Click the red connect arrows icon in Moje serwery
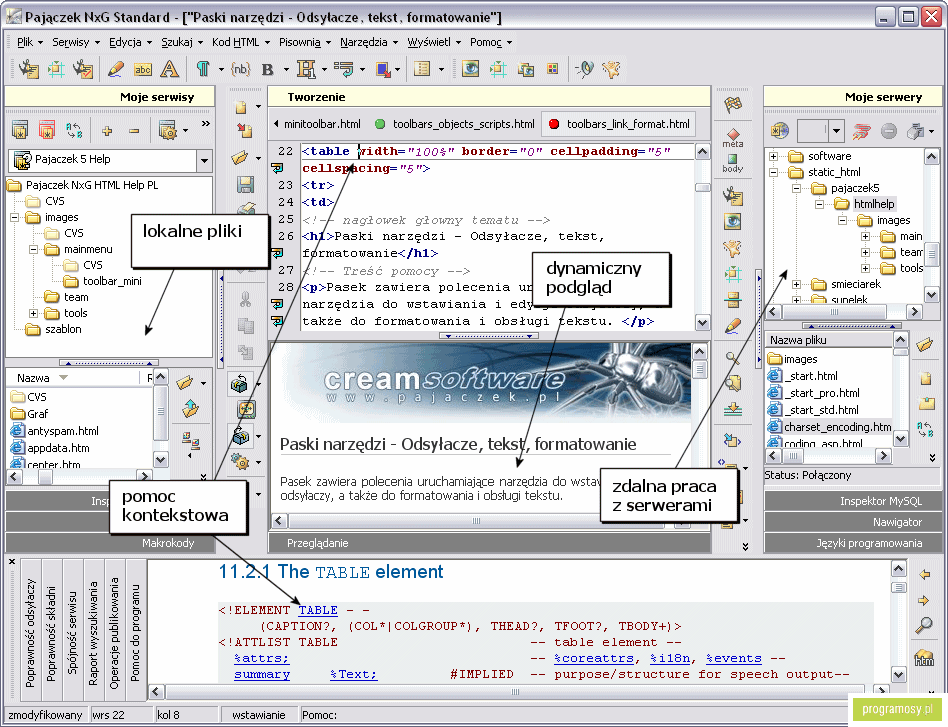This screenshot has width=948, height=727. pyautogui.click(x=862, y=130)
